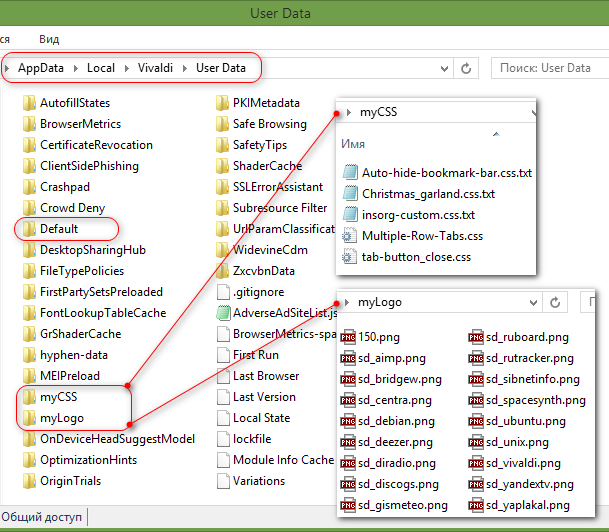
Task: Select the 150.png image file icon
Action: [348, 337]
